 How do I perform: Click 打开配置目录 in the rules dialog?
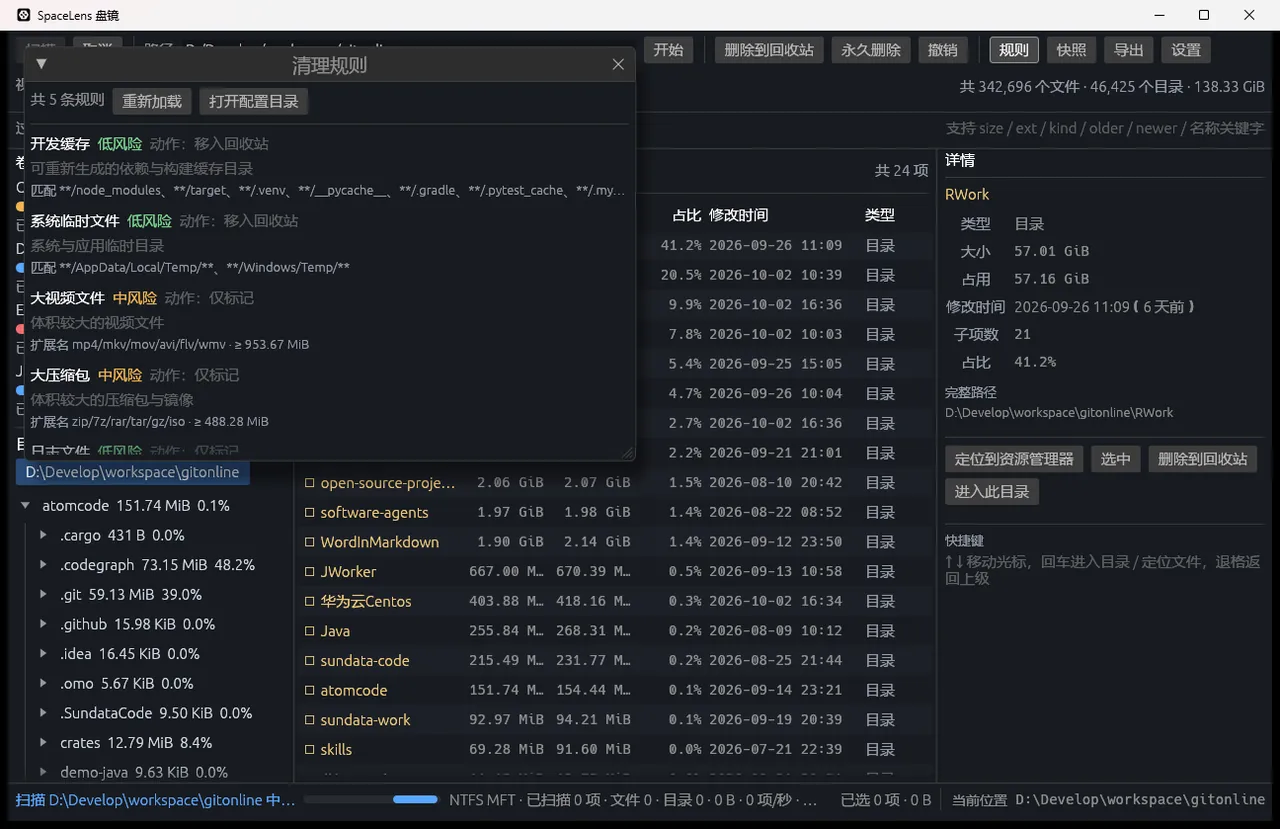254,101
